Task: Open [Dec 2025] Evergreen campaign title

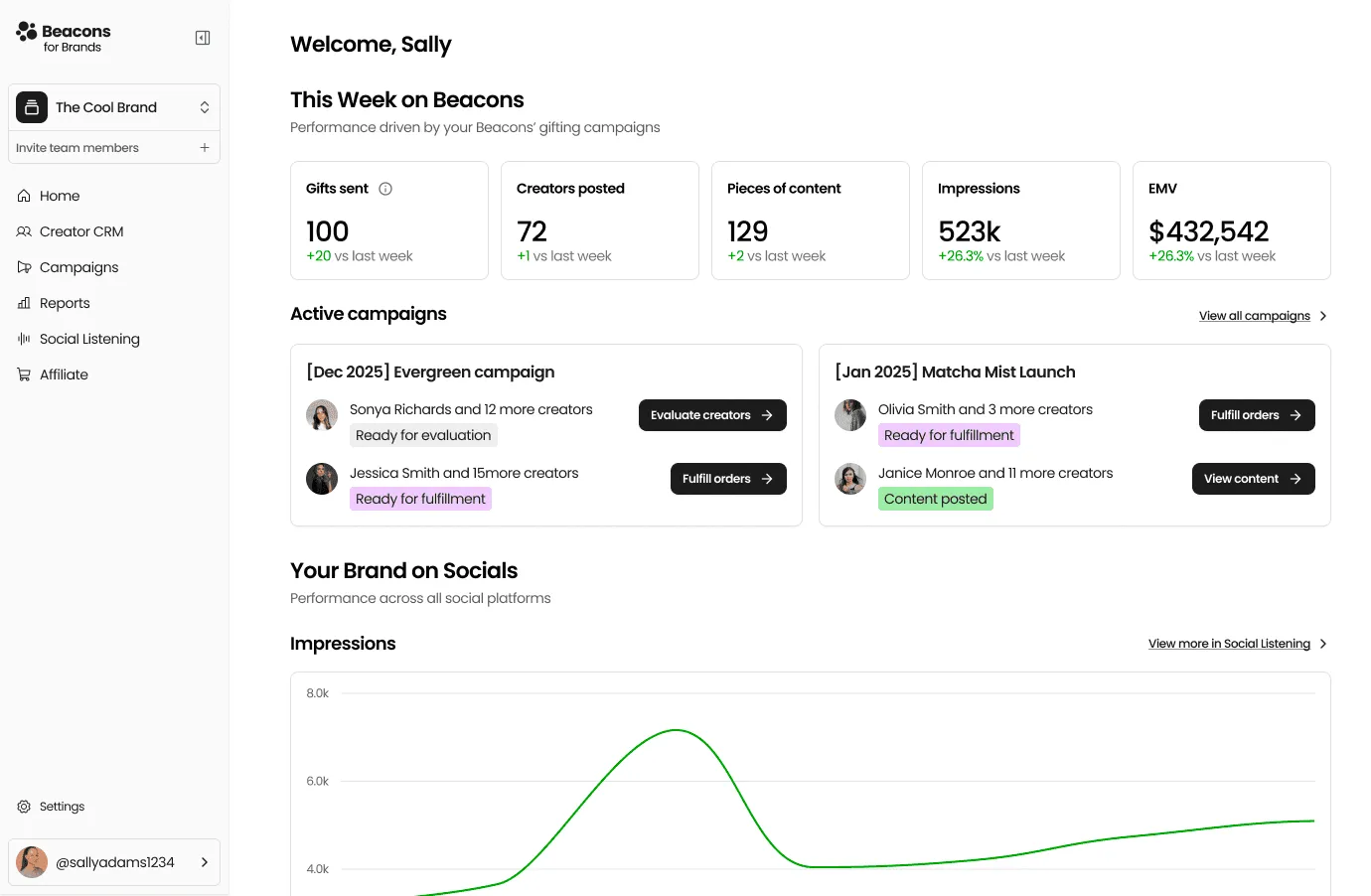Action: pyautogui.click(x=430, y=372)
